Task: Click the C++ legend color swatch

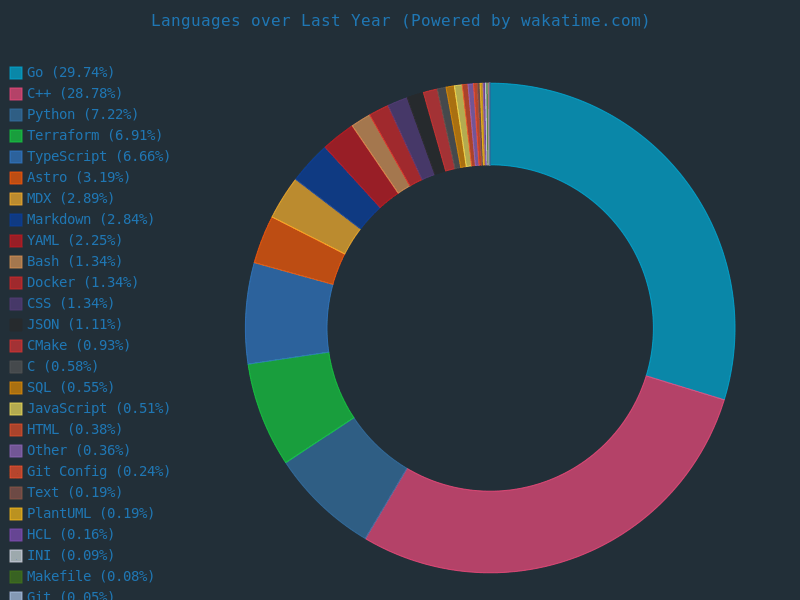Action: point(16,94)
